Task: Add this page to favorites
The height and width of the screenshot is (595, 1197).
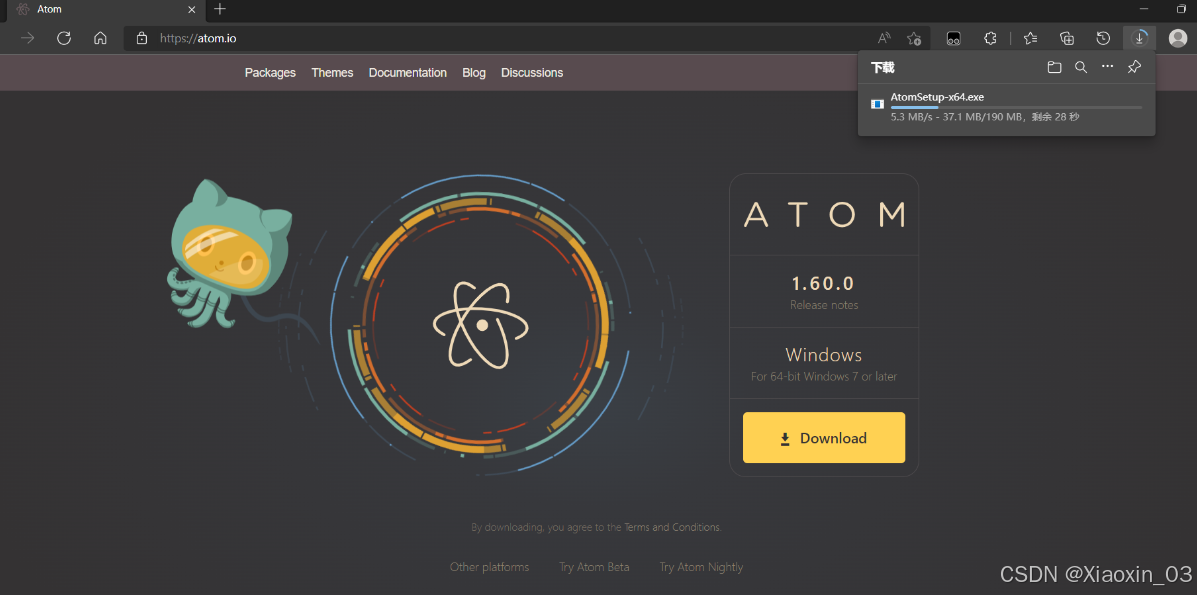Action: [x=914, y=38]
